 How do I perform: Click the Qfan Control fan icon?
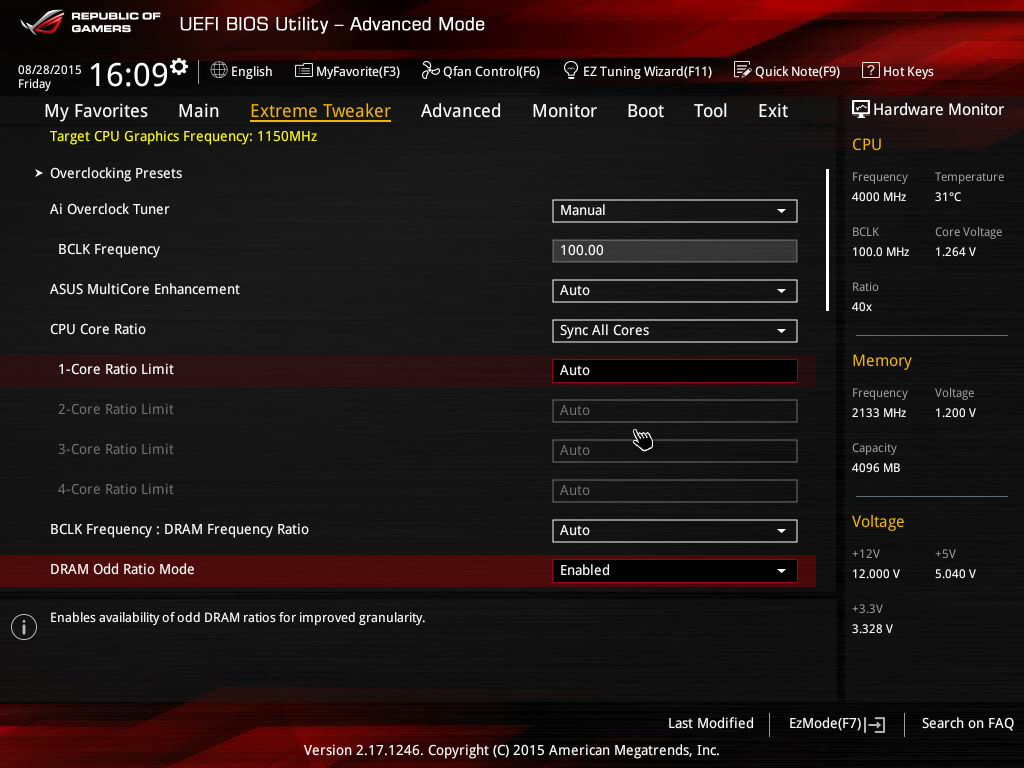[430, 70]
